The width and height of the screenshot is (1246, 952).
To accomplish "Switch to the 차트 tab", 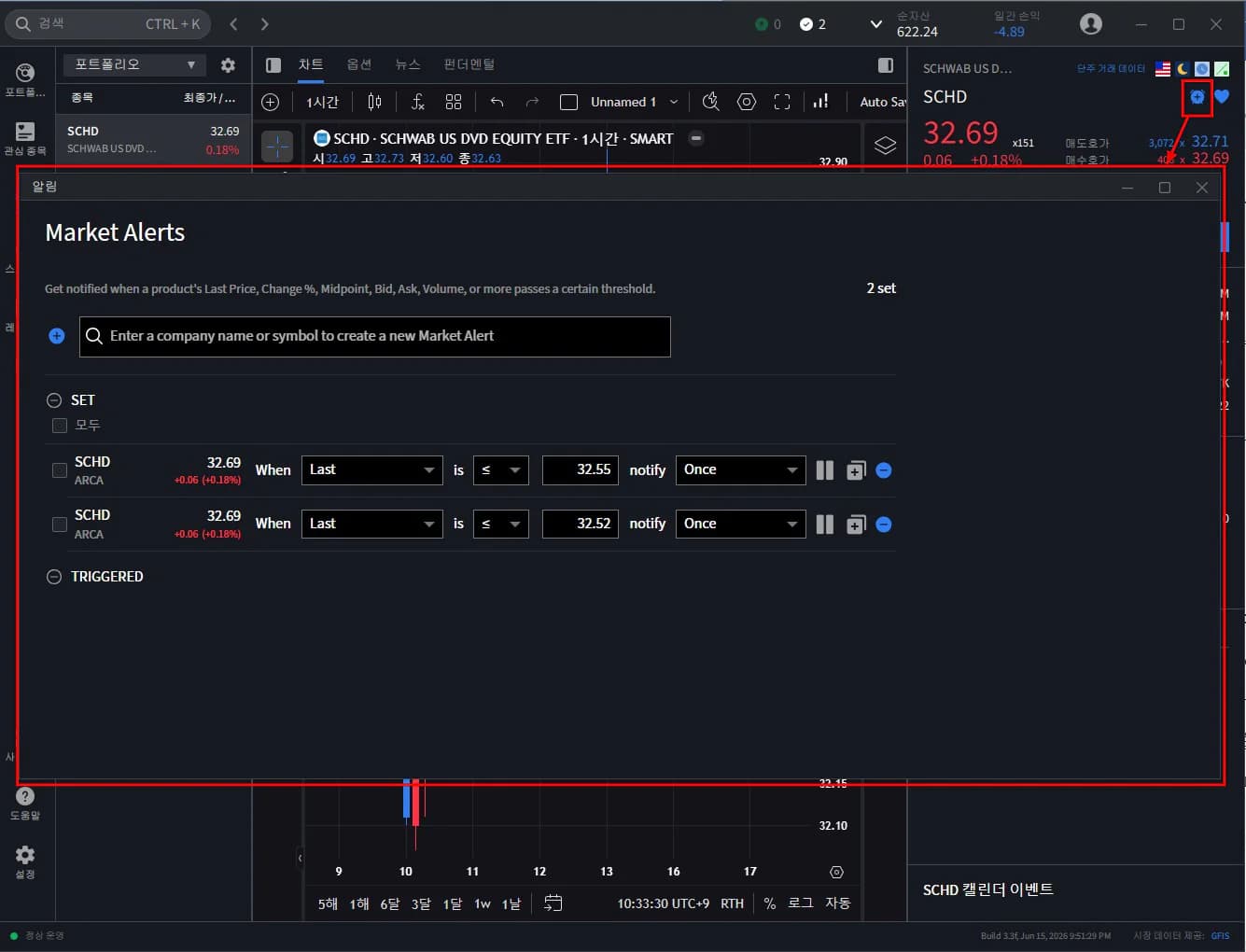I will 311,64.
